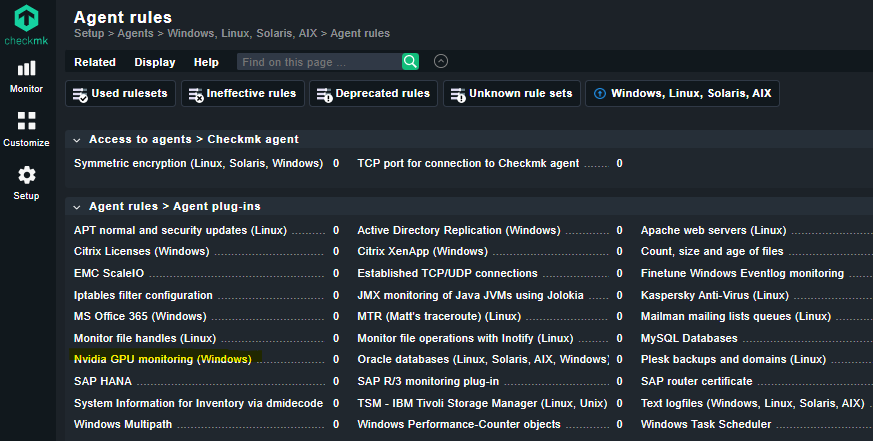Viewport: 873px width, 441px height.
Task: Collapse the Agent plug-ins section
Action: (77, 207)
